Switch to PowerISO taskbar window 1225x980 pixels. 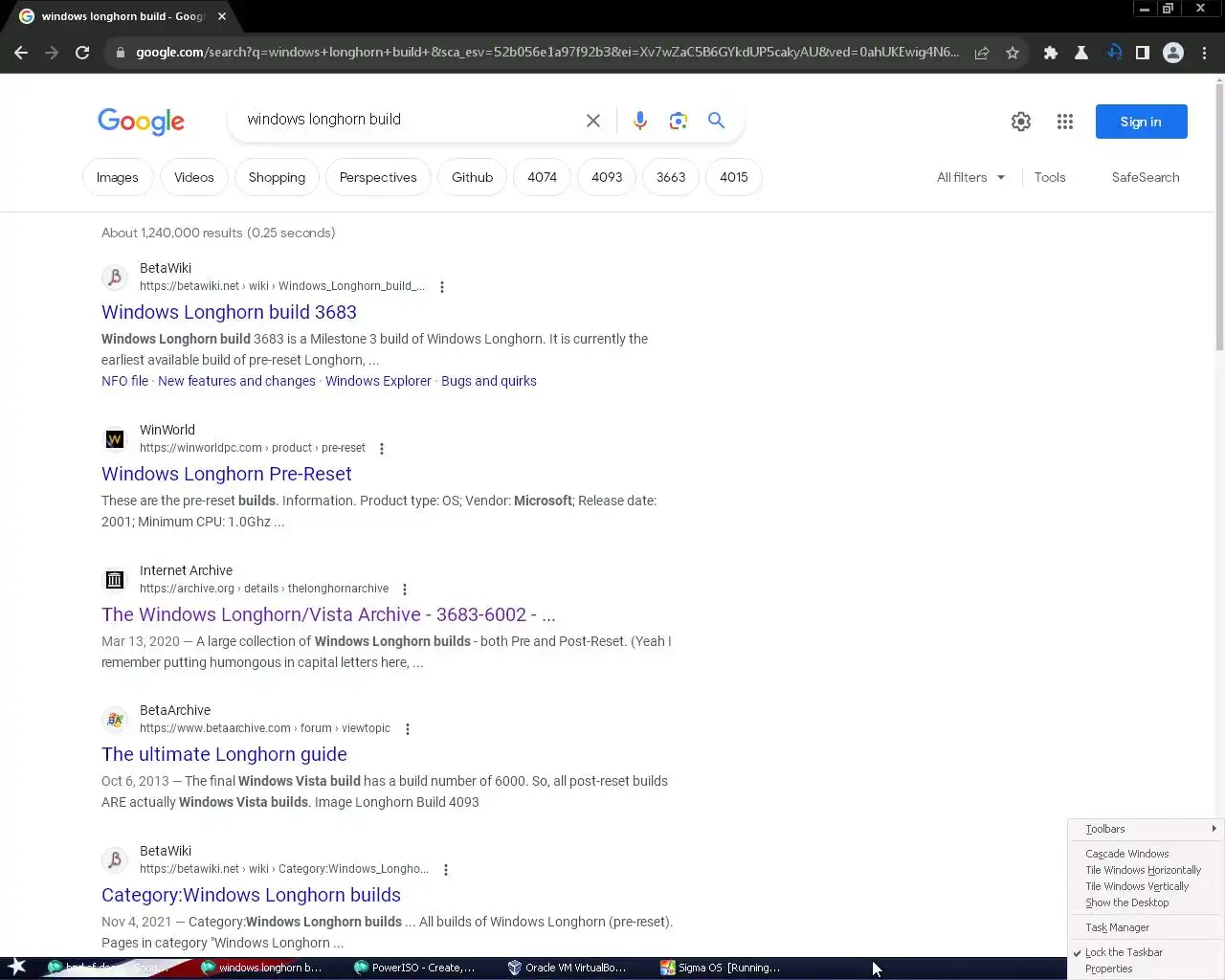[x=414, y=968]
